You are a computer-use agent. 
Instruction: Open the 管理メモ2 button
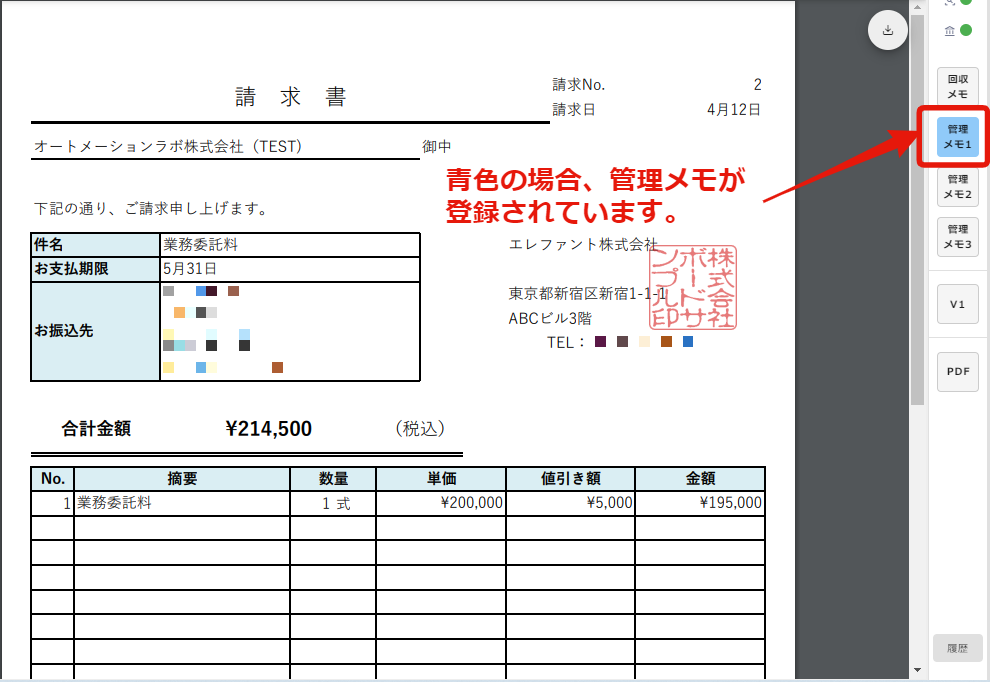(x=957, y=186)
